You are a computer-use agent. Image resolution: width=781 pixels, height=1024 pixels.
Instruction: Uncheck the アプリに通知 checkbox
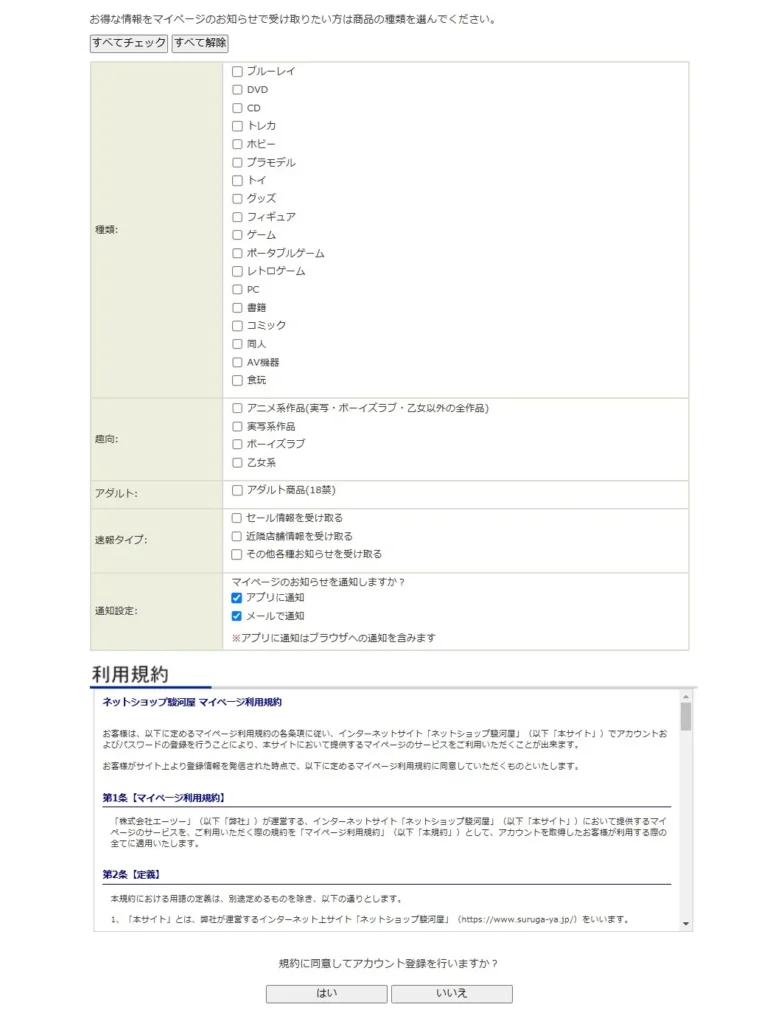(x=238, y=598)
